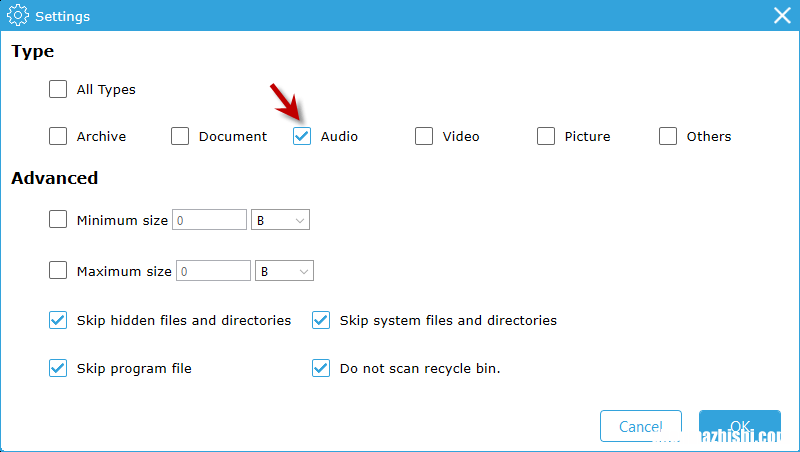Focus the Maximum size value field

click(213, 271)
